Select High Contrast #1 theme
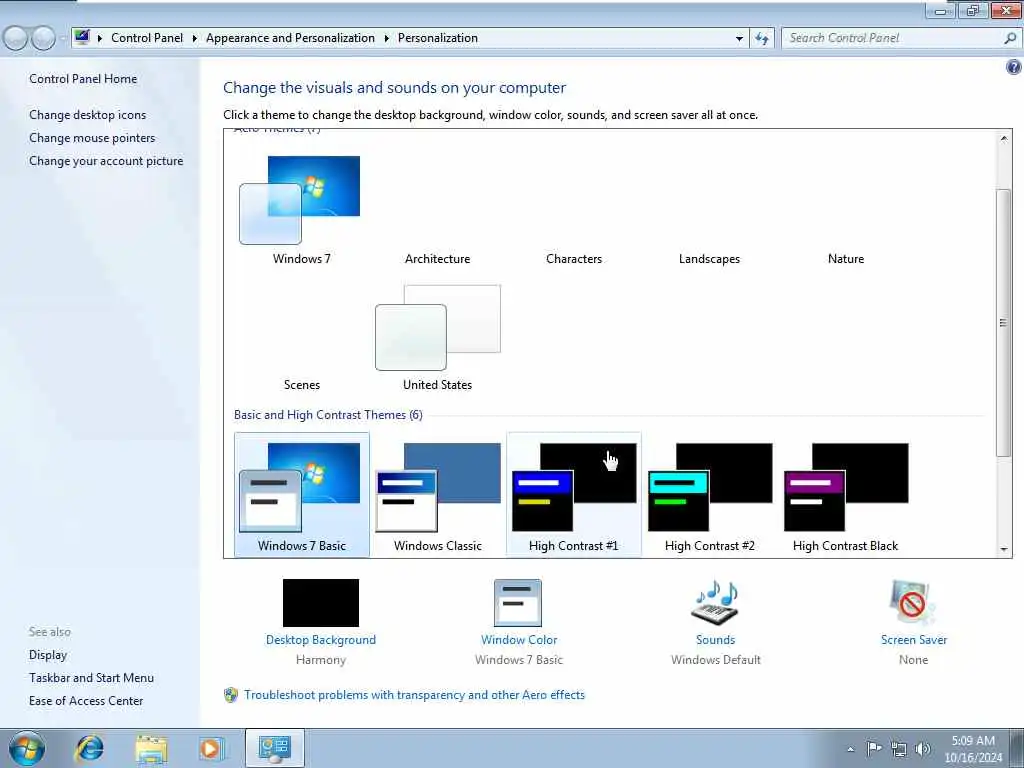 click(574, 494)
